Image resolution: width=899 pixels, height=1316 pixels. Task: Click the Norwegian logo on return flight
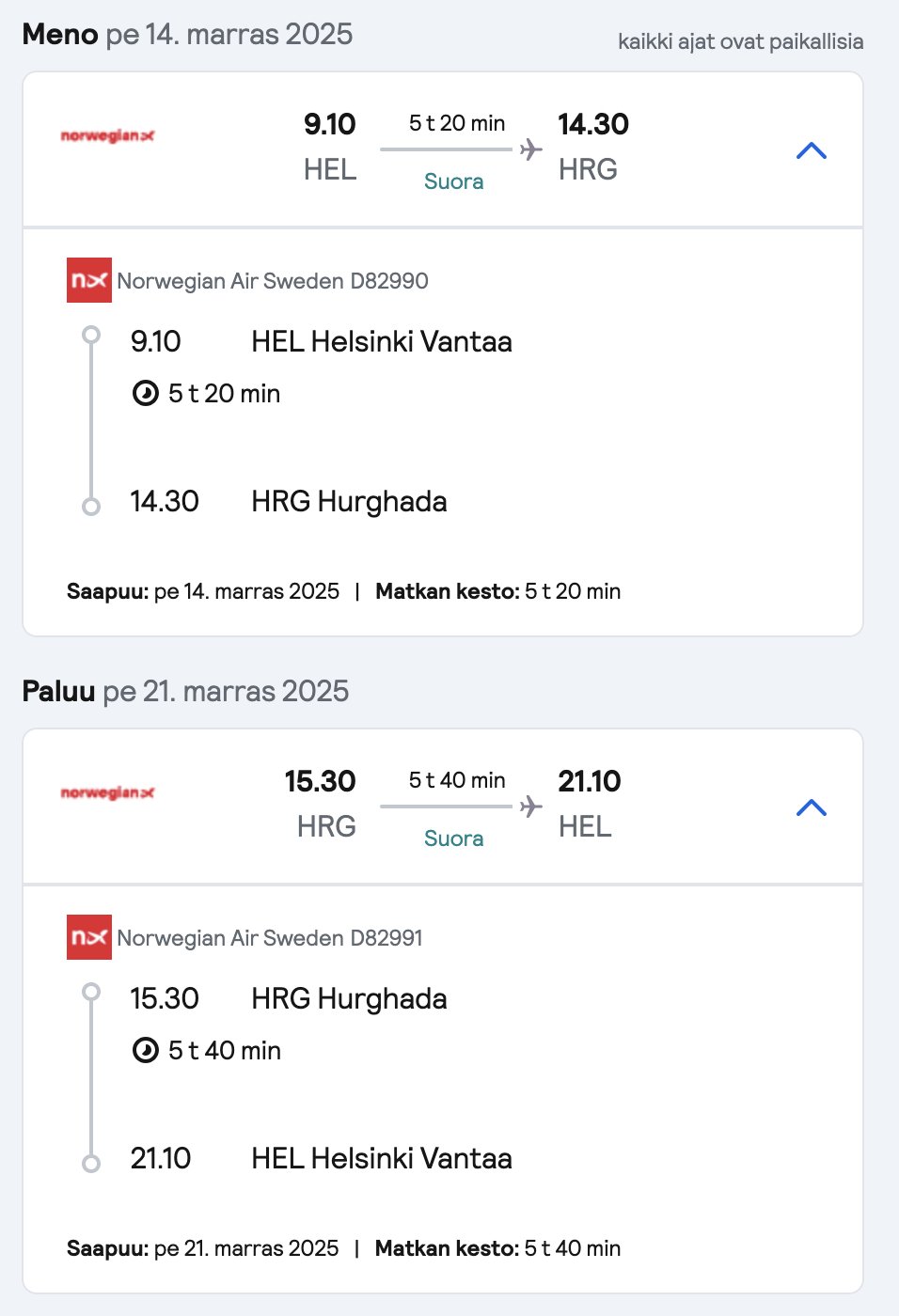tap(107, 793)
